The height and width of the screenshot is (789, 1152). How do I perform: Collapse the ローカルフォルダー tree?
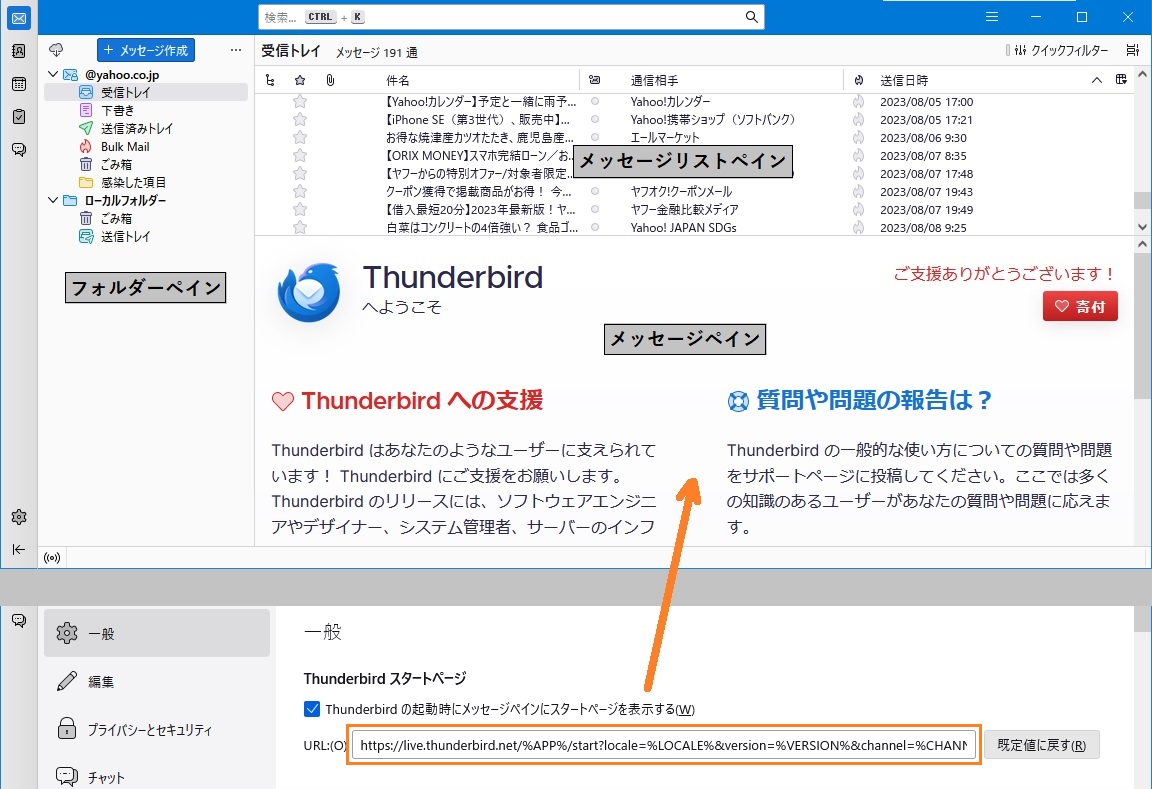click(53, 201)
